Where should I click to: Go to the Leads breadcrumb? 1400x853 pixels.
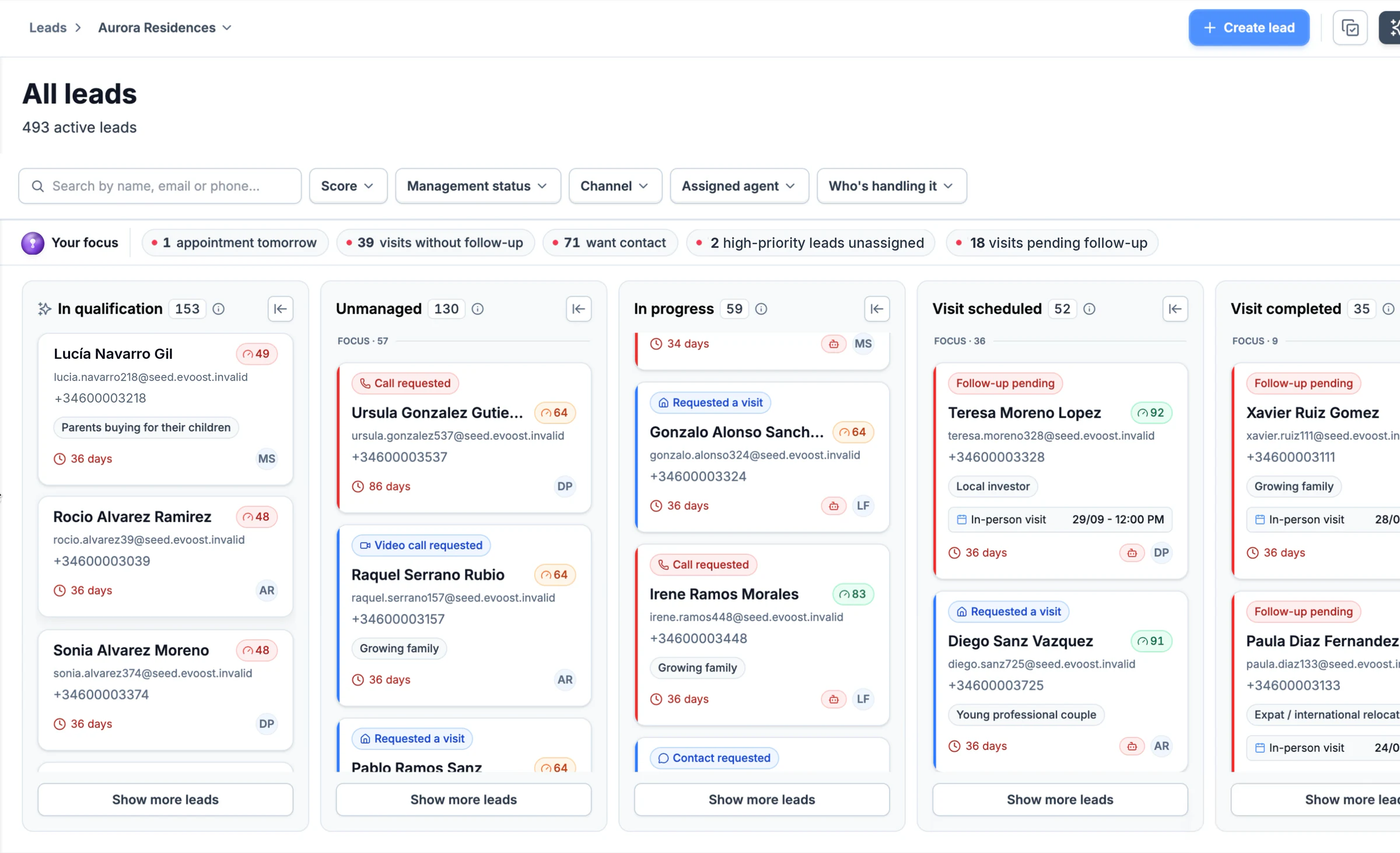pos(48,27)
